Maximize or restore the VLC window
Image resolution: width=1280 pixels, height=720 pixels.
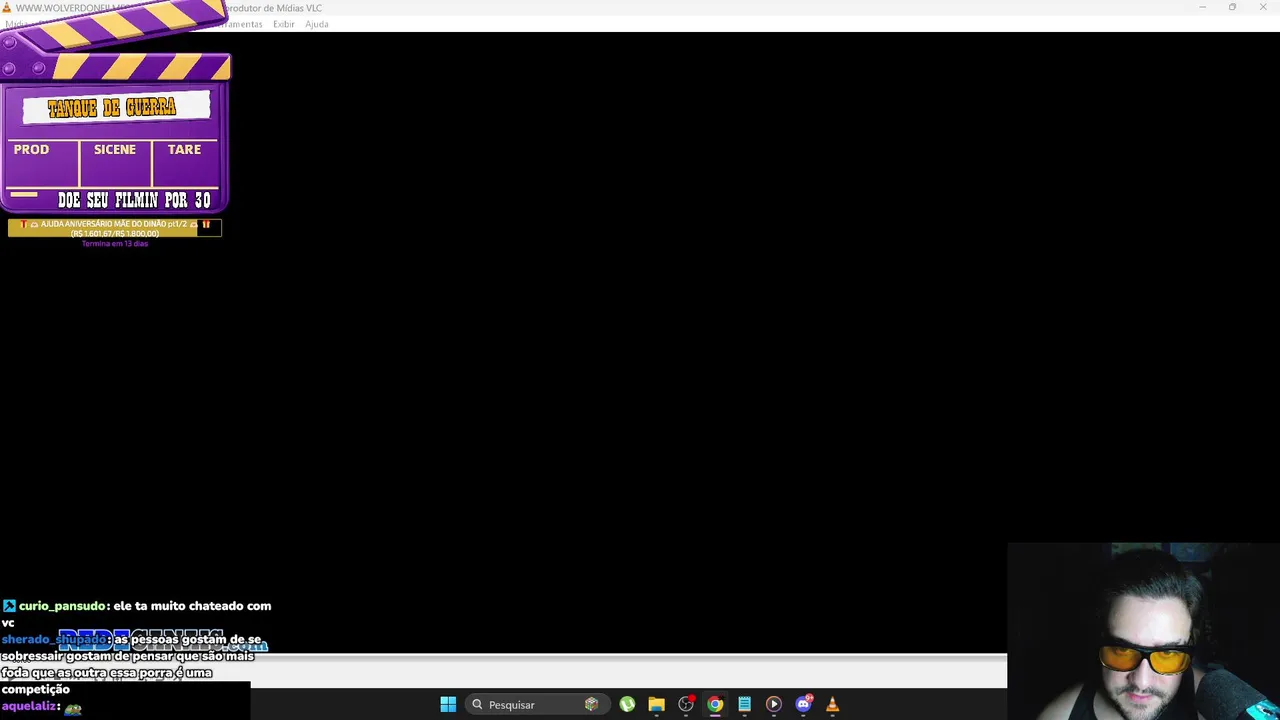pyautogui.click(x=1233, y=8)
